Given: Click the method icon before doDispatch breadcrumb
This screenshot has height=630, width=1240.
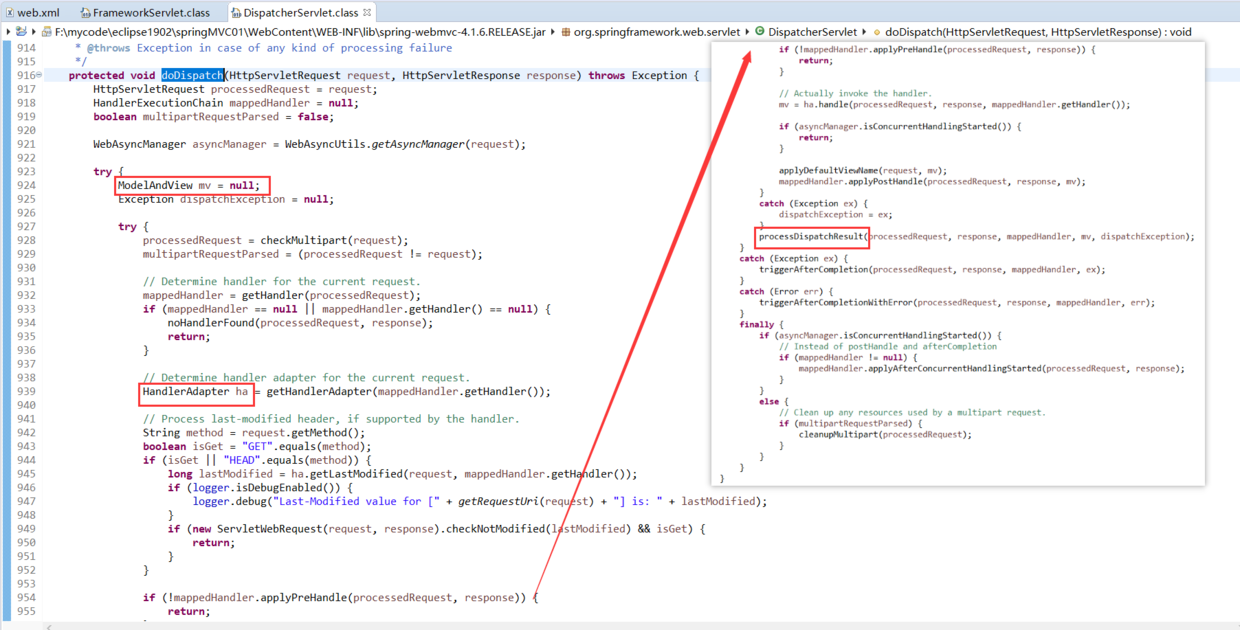Looking at the screenshot, I should pyautogui.click(x=877, y=32).
